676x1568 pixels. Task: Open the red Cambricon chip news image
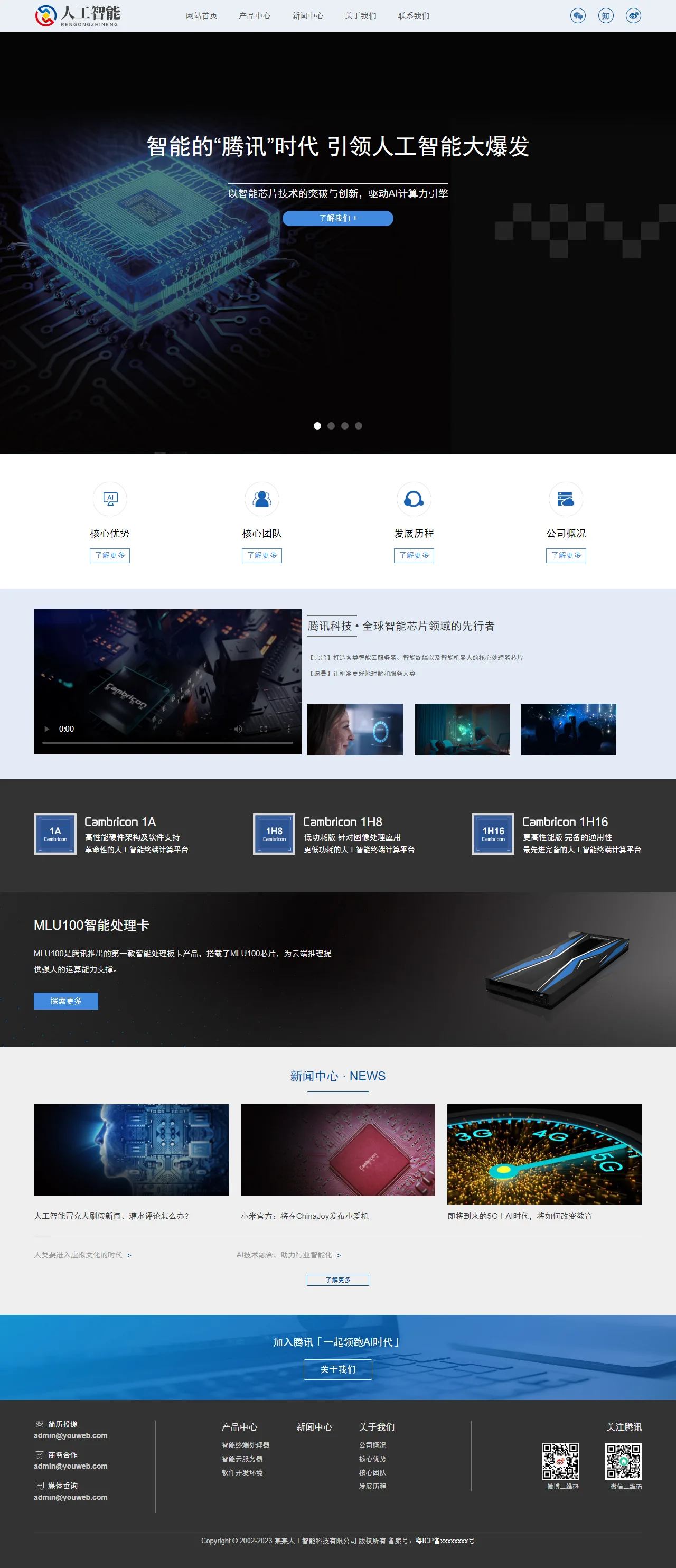point(339,1150)
